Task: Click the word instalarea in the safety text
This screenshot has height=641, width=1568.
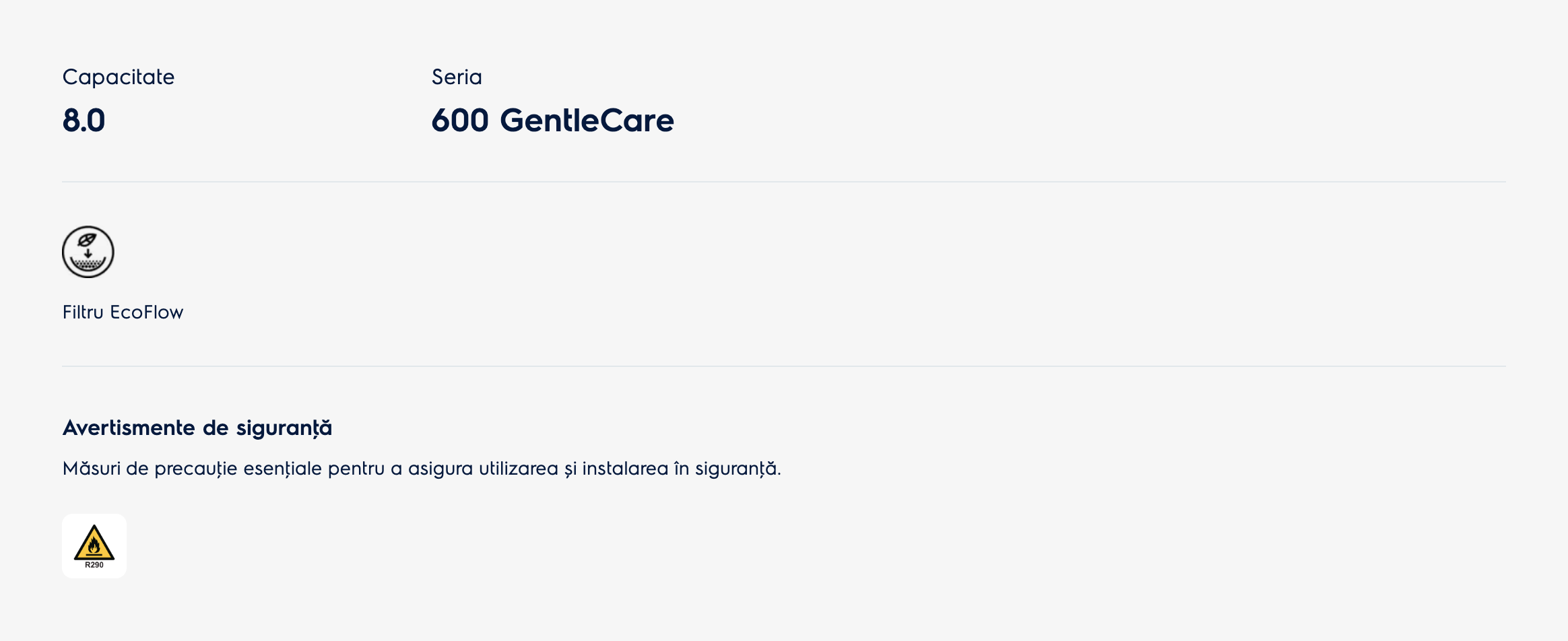Action: 625,469
